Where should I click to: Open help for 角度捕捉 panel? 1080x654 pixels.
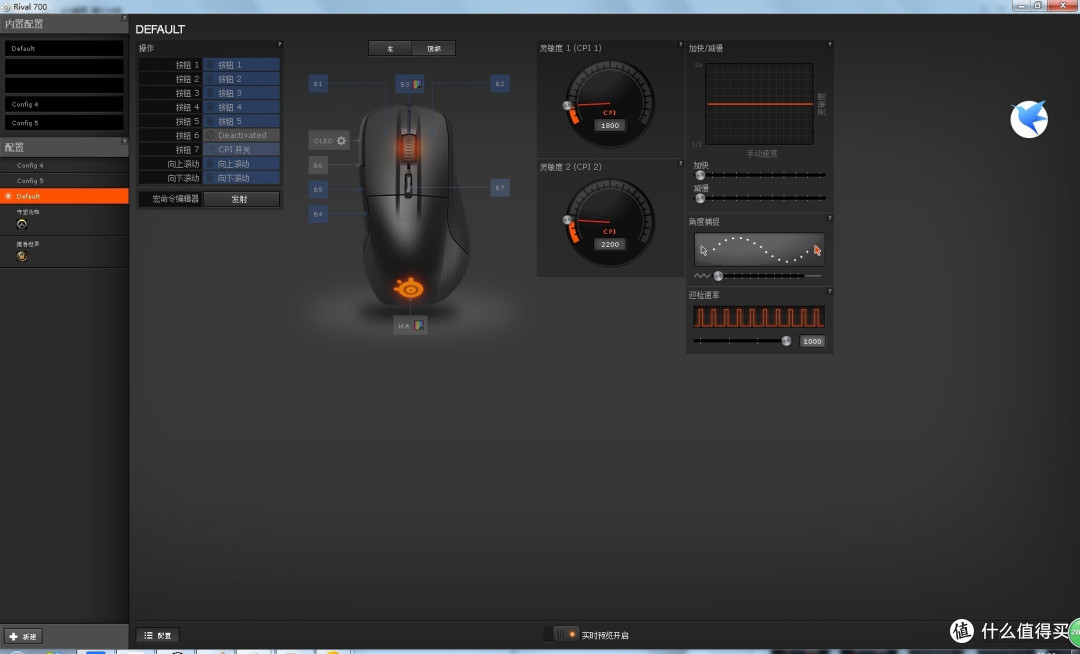pos(829,218)
